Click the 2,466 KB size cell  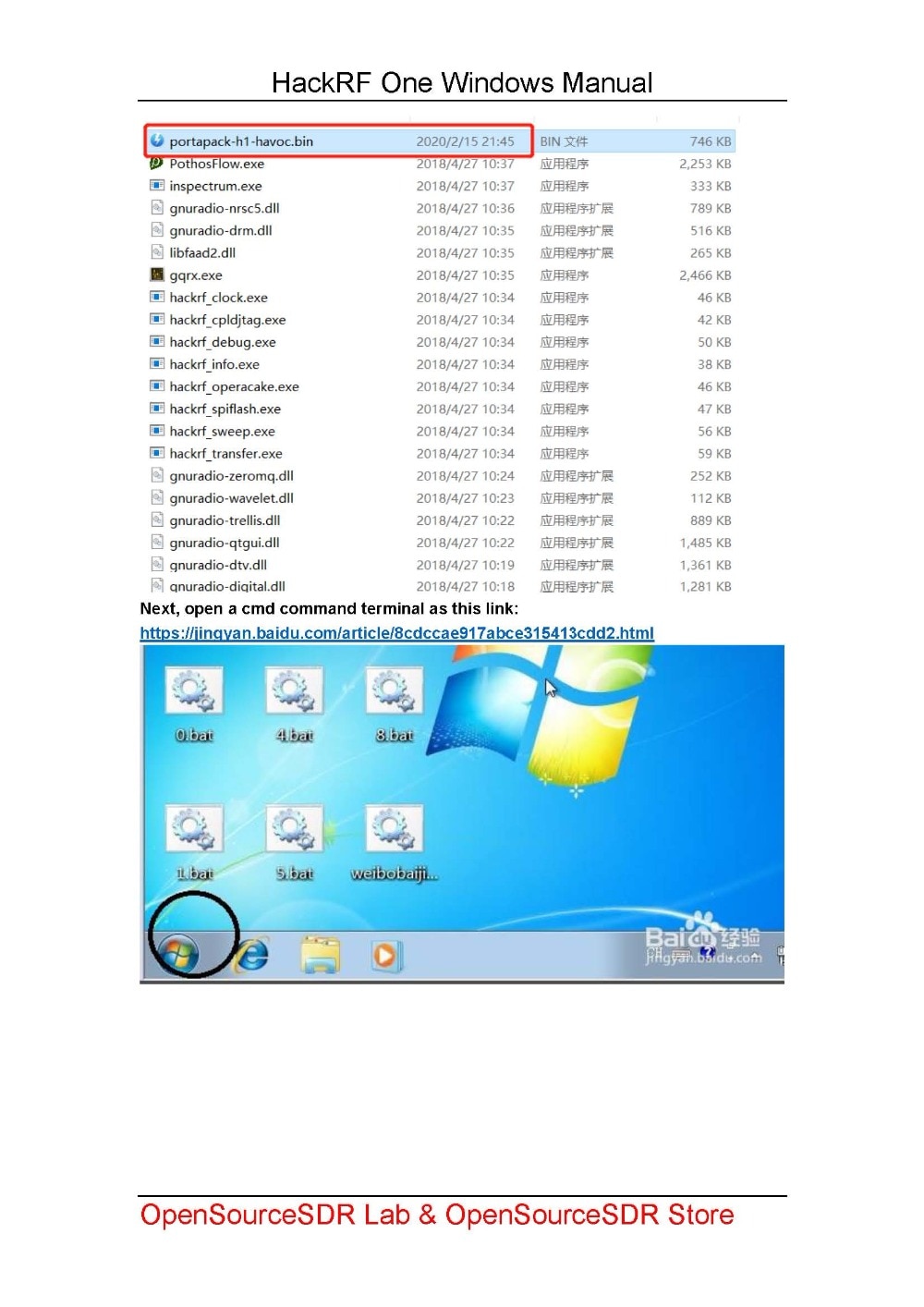(705, 275)
